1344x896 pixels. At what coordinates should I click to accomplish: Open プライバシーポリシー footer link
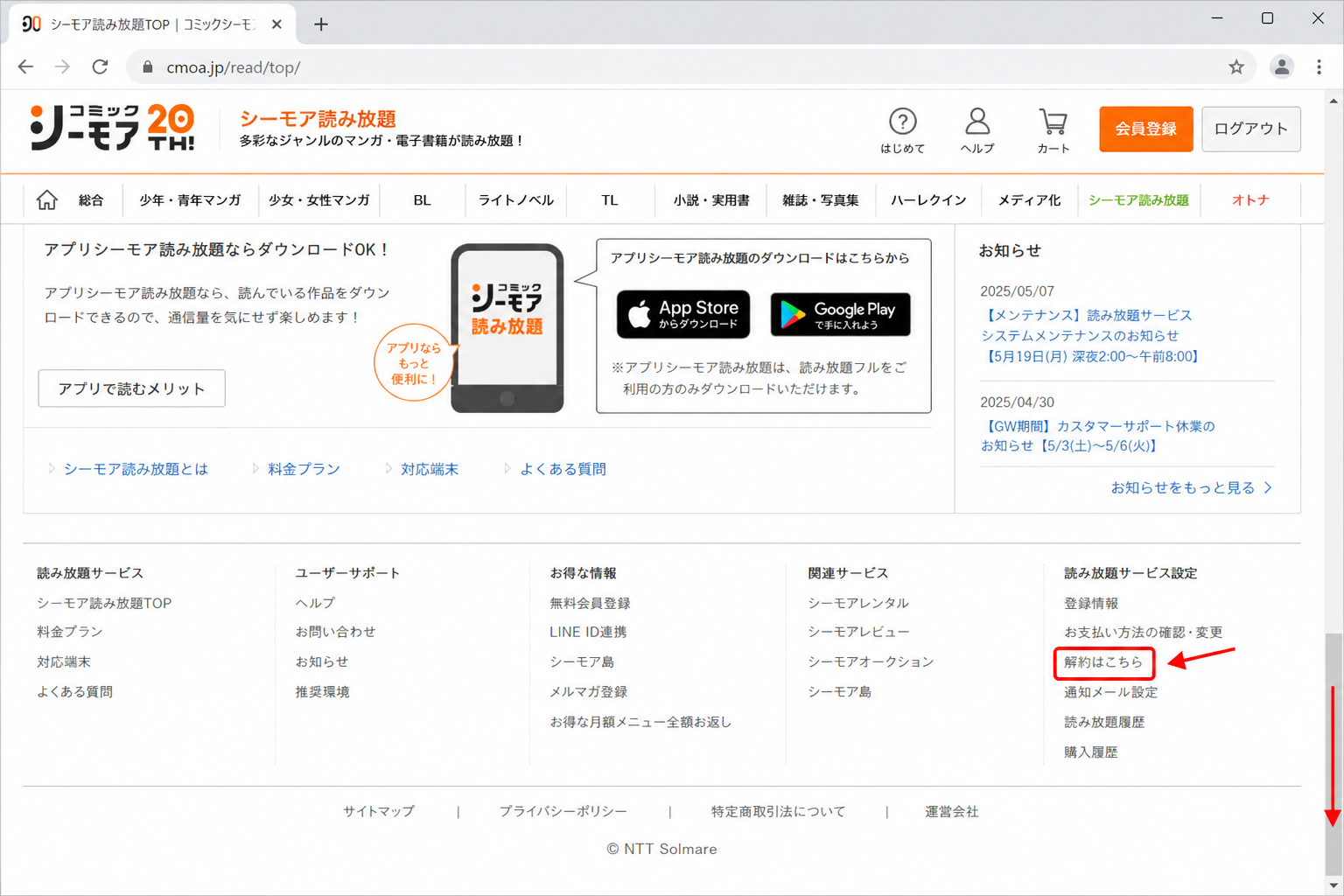563,811
